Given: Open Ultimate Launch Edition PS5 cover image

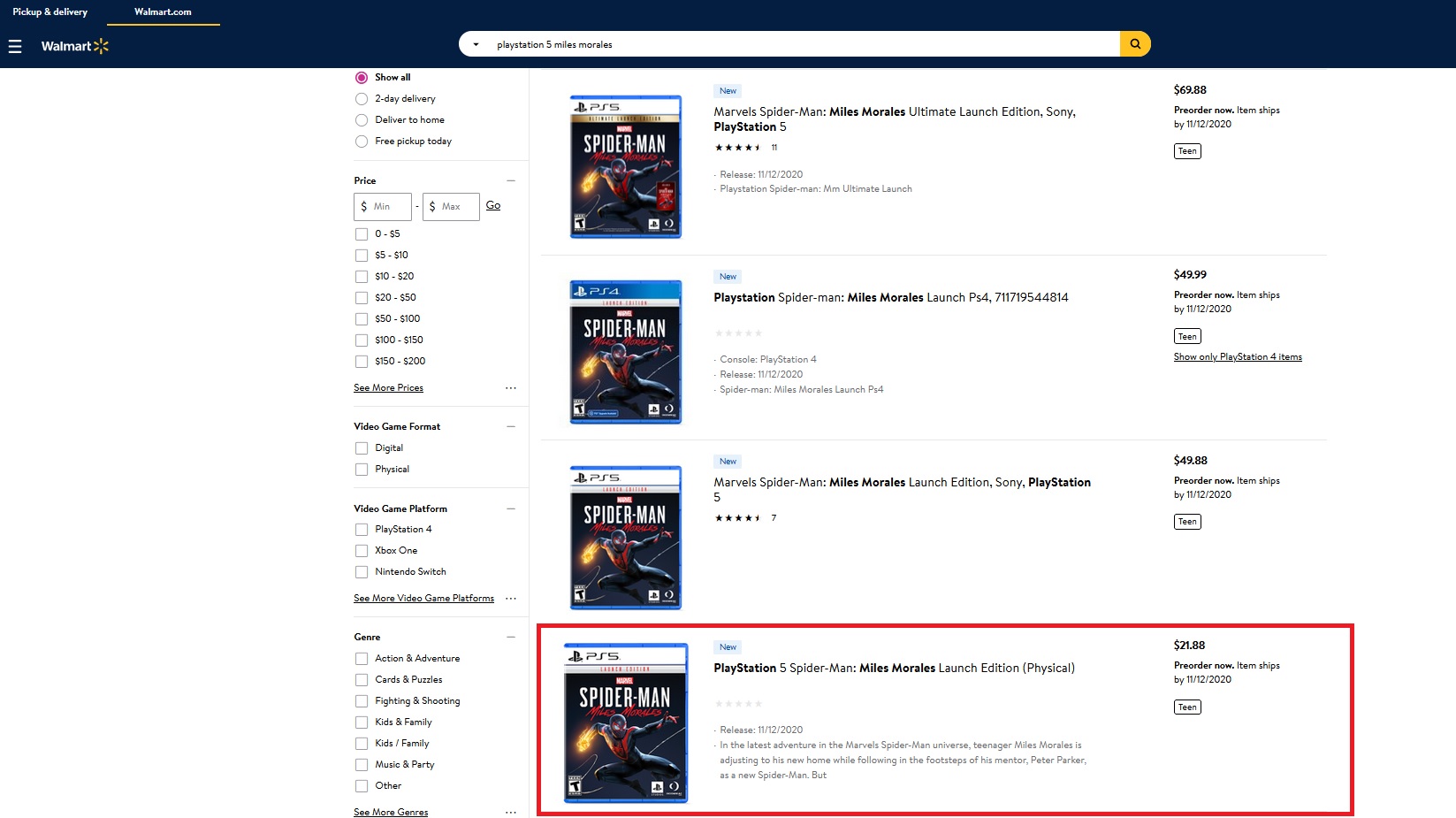Looking at the screenshot, I should (626, 166).
